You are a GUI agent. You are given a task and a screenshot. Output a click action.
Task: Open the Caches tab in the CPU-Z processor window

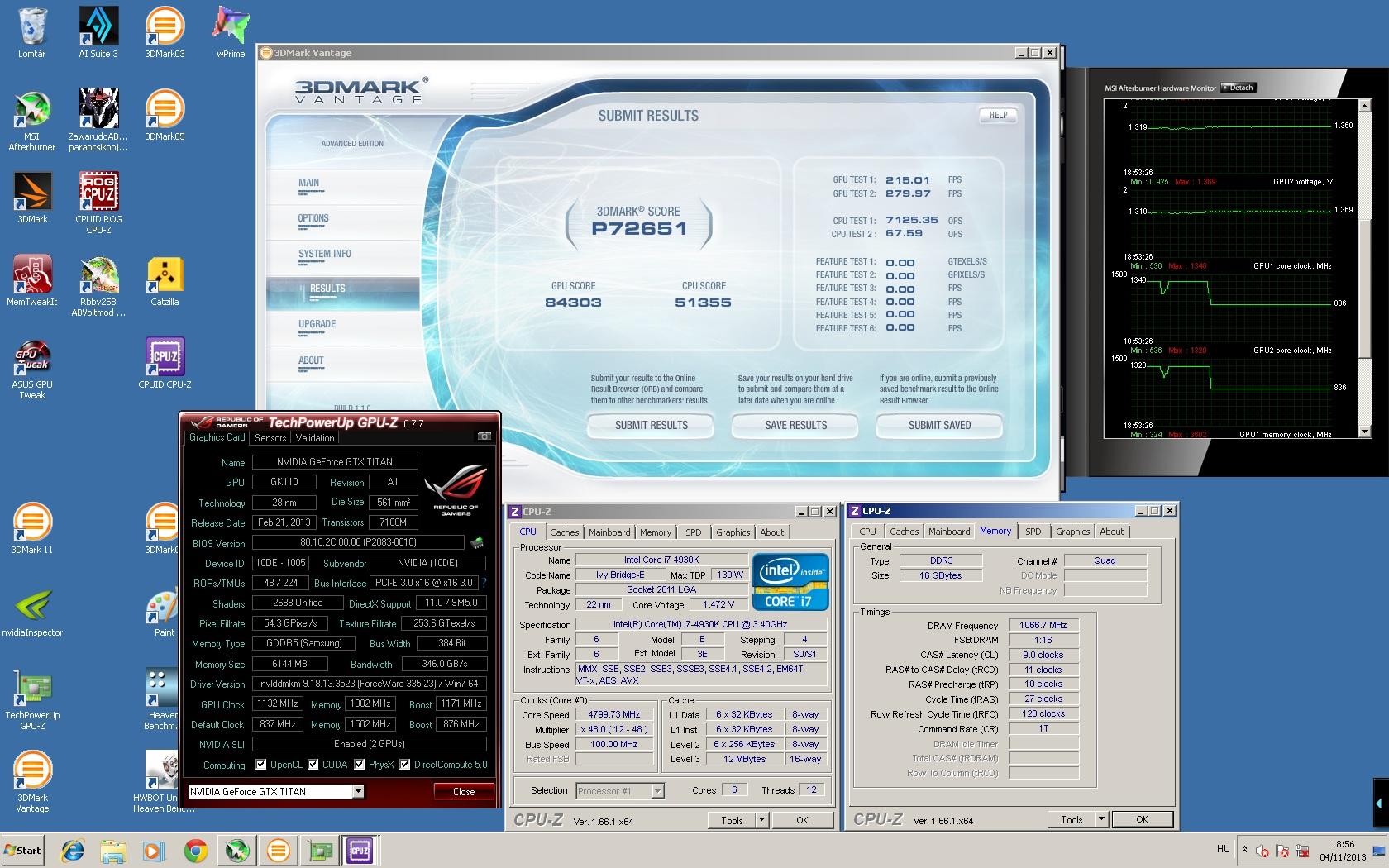click(564, 532)
